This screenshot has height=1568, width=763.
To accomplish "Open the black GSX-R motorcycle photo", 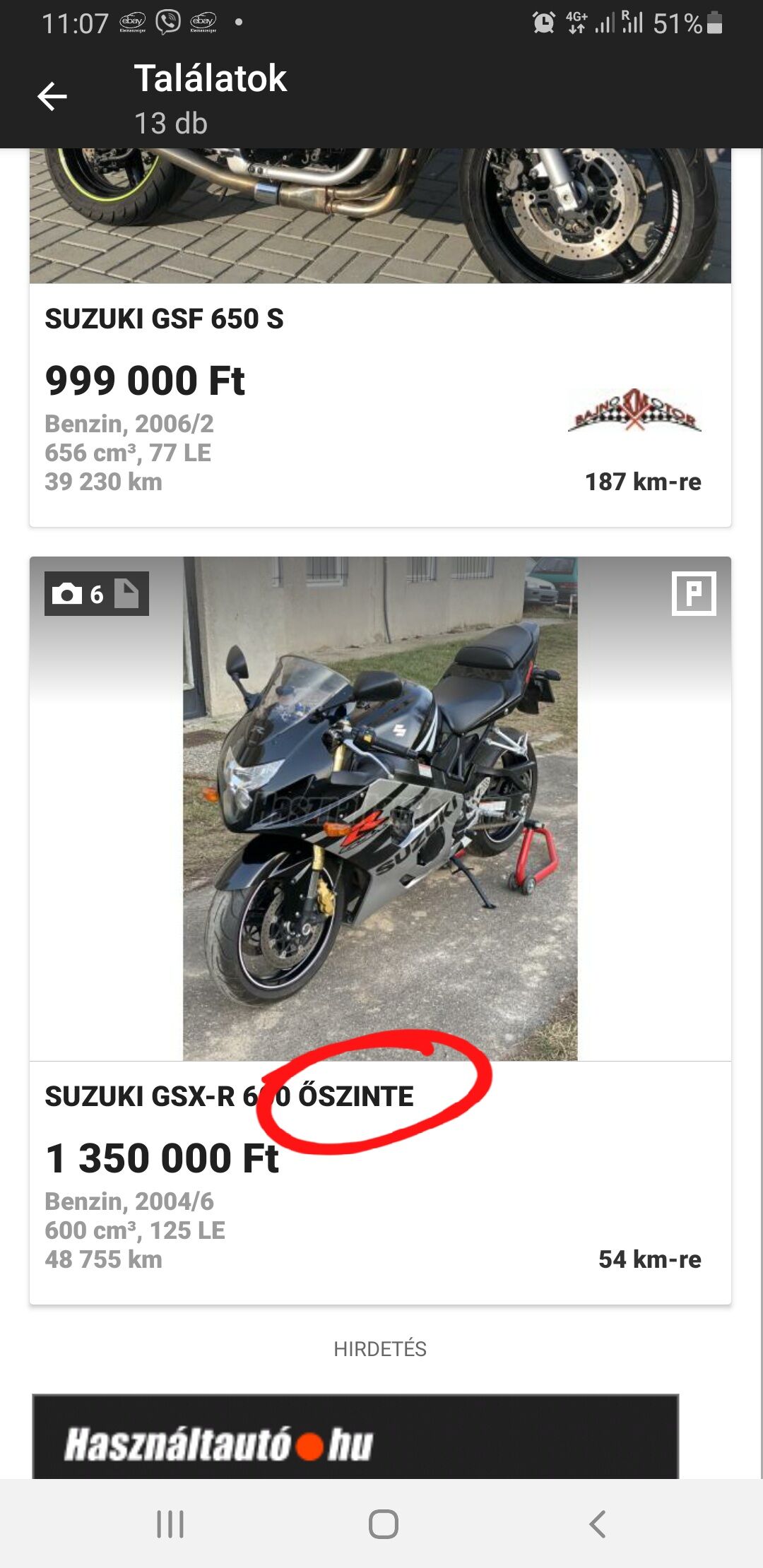I will click(380, 809).
